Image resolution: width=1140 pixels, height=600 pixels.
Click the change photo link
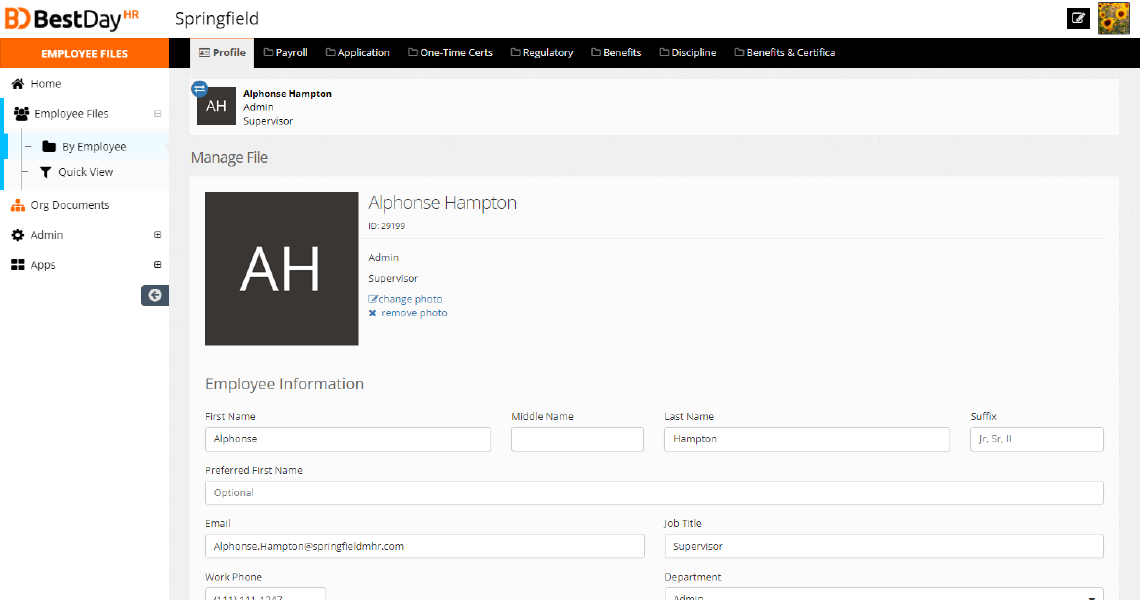point(405,299)
